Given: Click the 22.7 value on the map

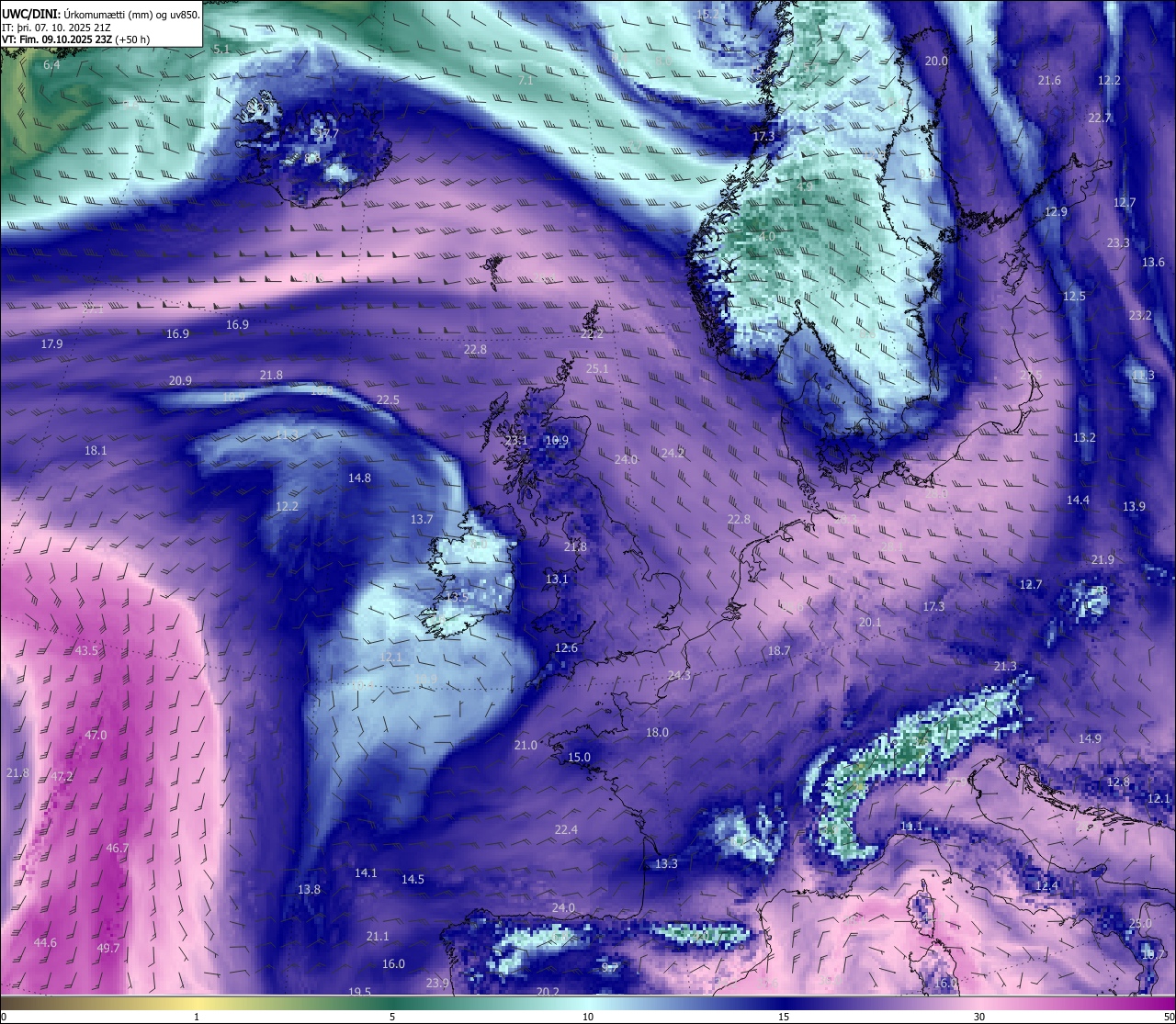Looking at the screenshot, I should click(1100, 118).
